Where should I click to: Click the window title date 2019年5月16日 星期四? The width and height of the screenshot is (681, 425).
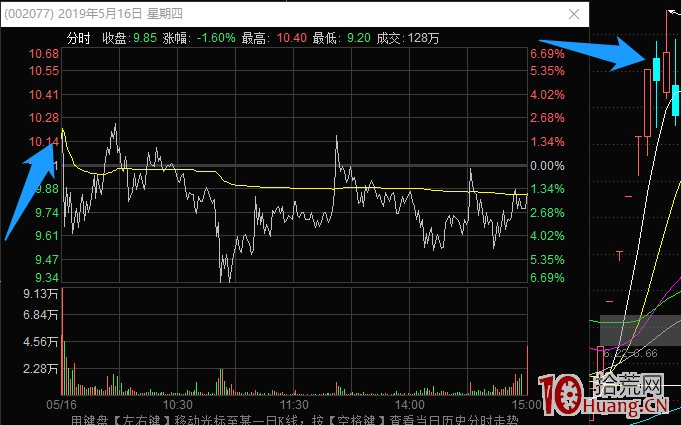coord(120,14)
